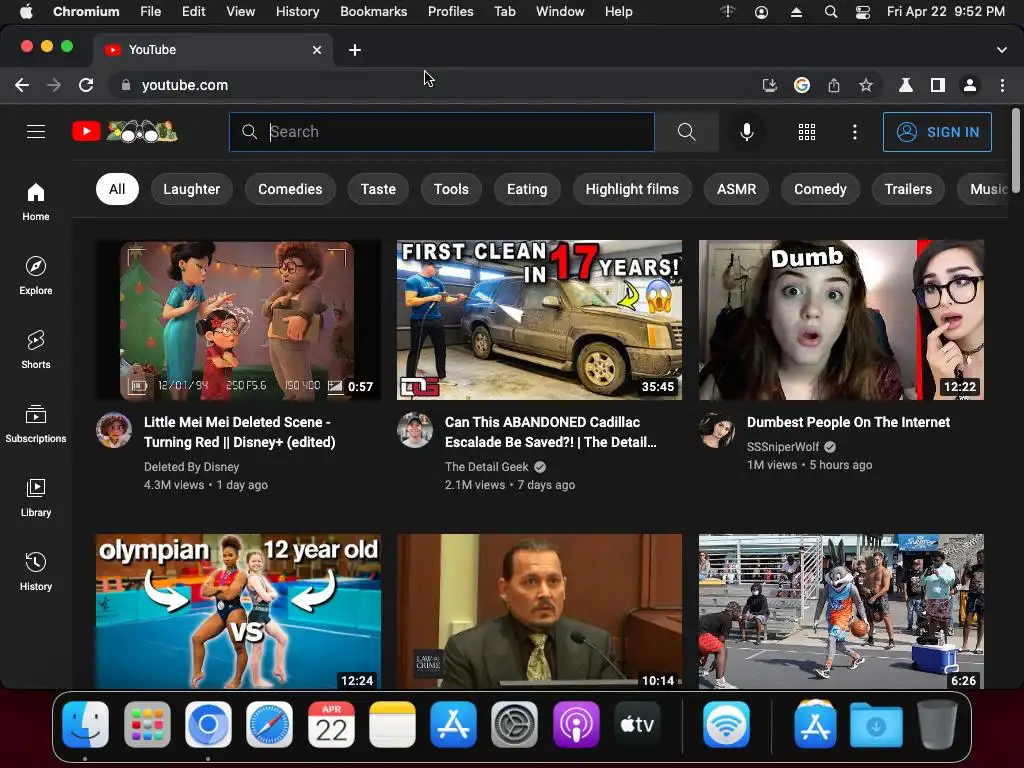
Task: Expand the tab search chevron
Action: coord(1002,50)
